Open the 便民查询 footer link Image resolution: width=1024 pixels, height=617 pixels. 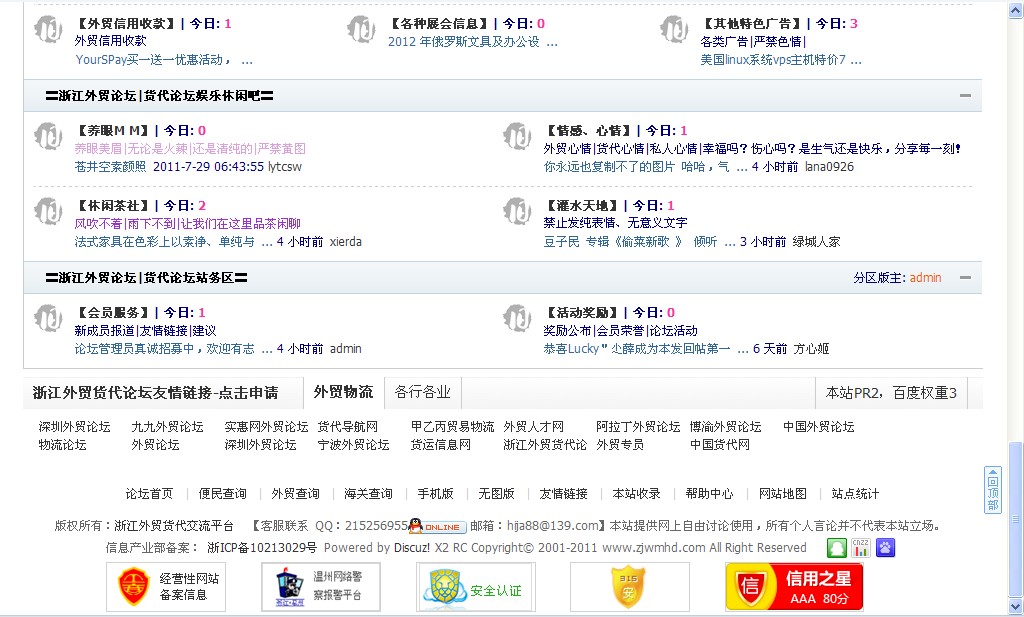pos(223,494)
